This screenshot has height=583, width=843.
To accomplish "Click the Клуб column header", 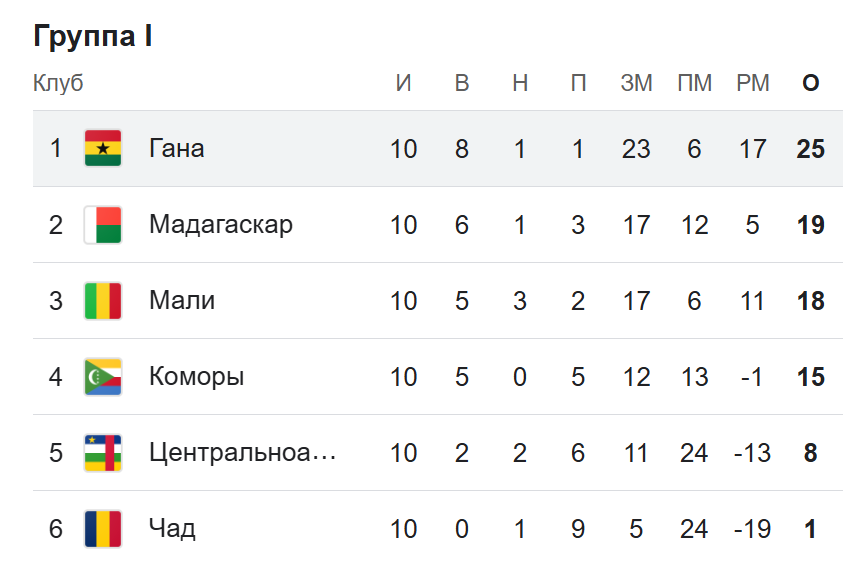I will tap(58, 84).
